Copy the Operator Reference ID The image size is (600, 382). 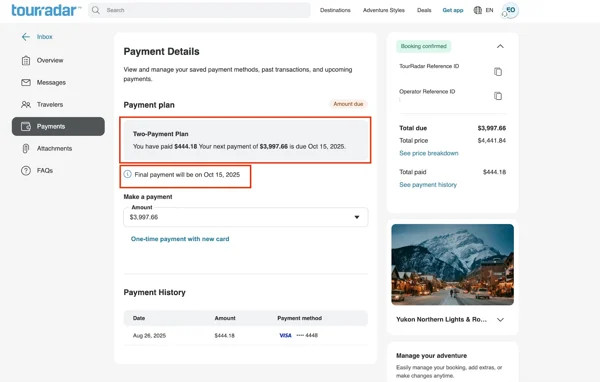(x=498, y=96)
